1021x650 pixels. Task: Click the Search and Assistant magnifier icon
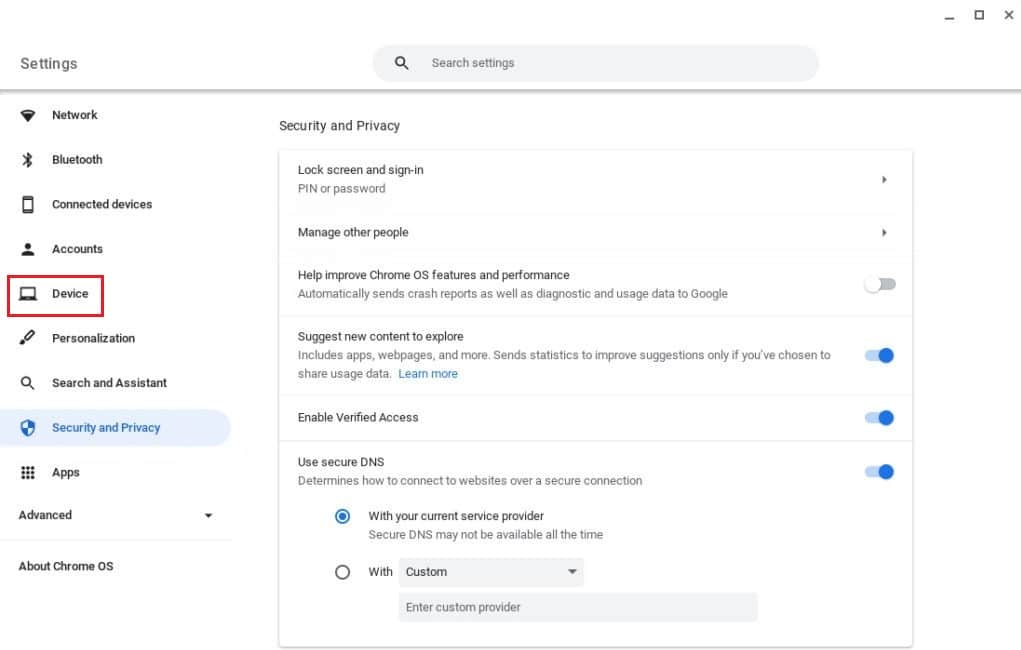point(27,383)
